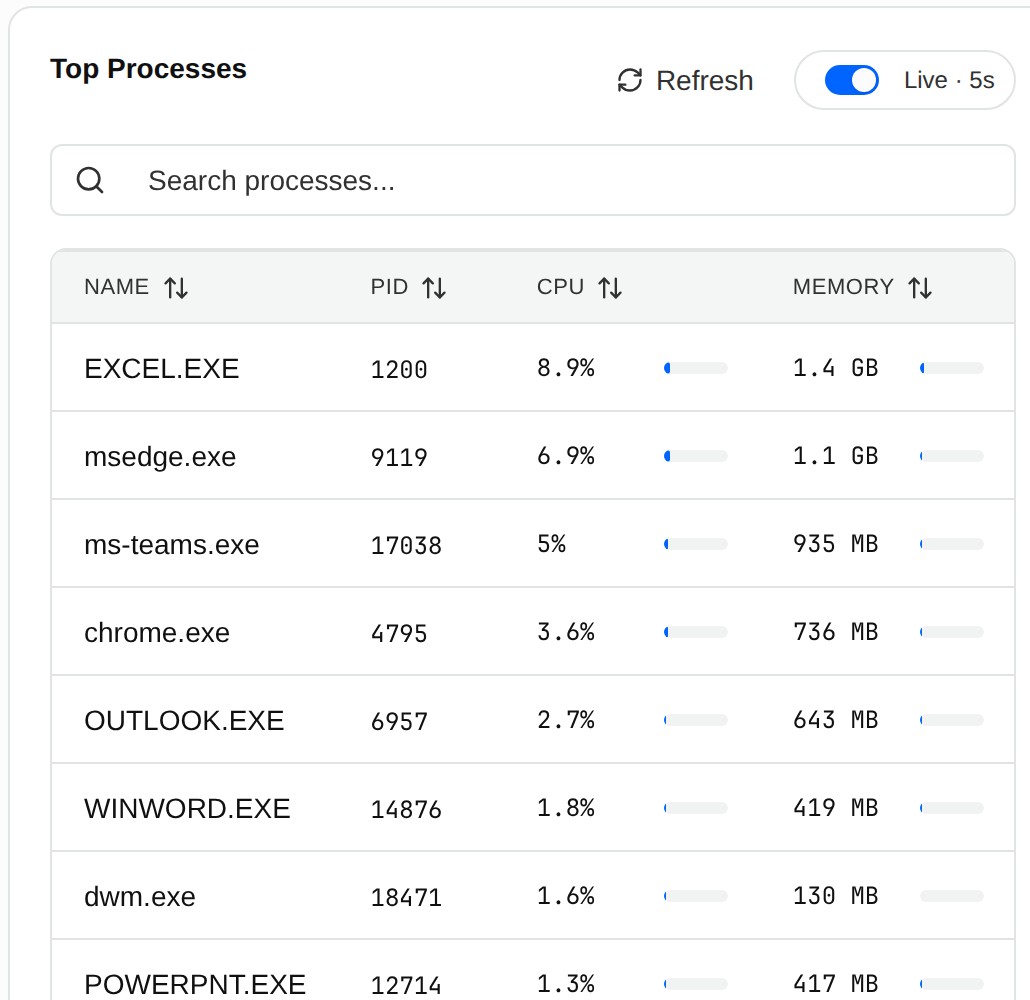Click the MEMORY column header label
Image resolution: width=1030 pixels, height=1000 pixels.
[x=843, y=287]
